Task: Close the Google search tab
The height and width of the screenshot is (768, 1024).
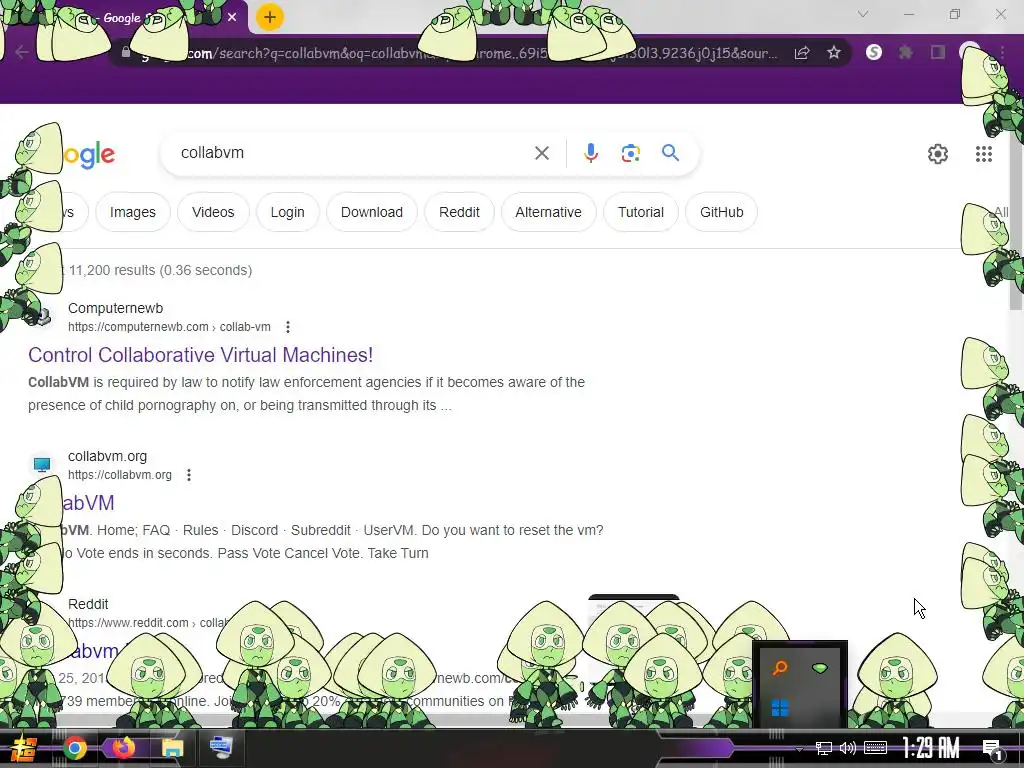Action: (x=232, y=17)
